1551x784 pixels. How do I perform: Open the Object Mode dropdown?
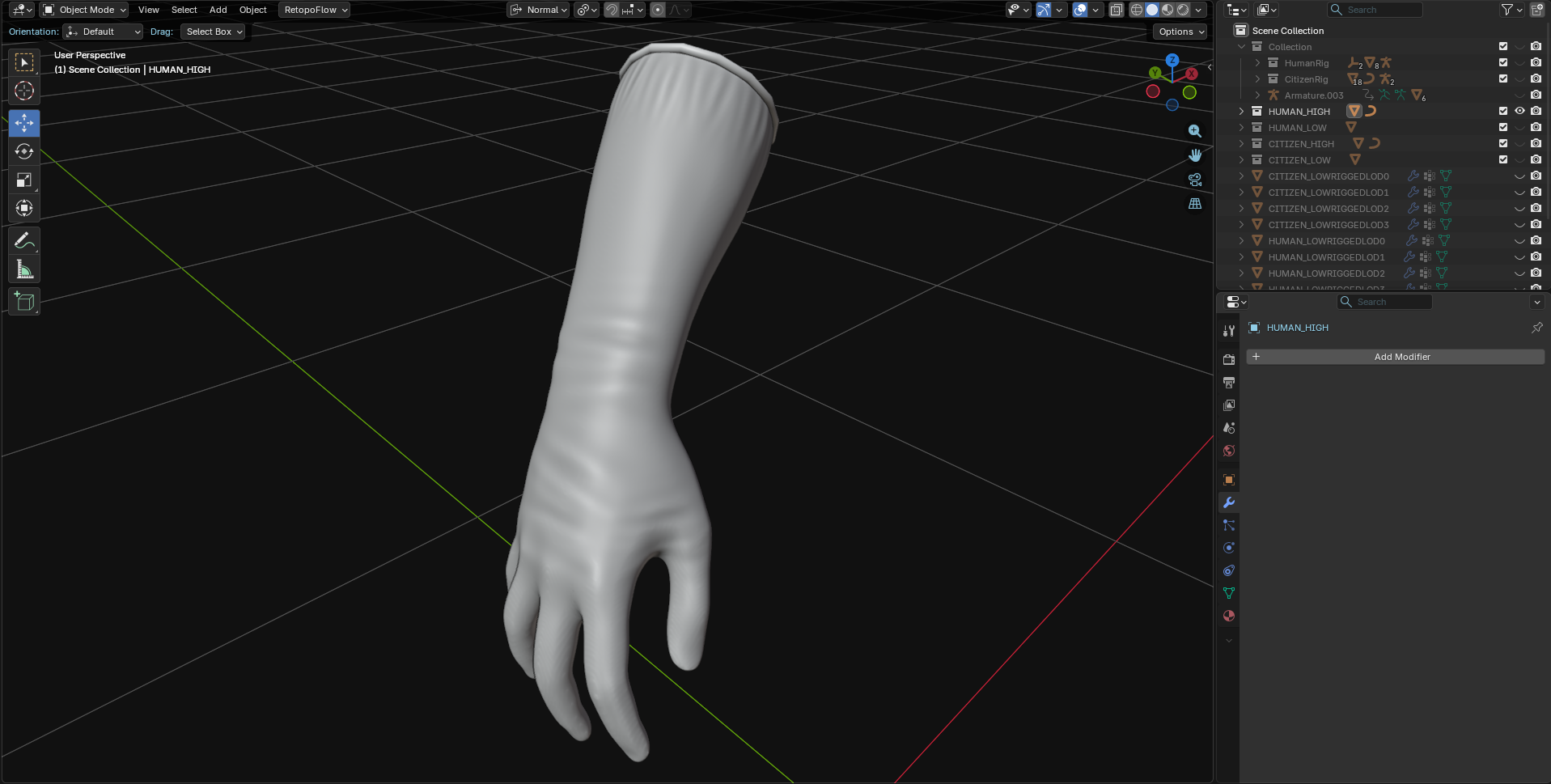[x=85, y=10]
